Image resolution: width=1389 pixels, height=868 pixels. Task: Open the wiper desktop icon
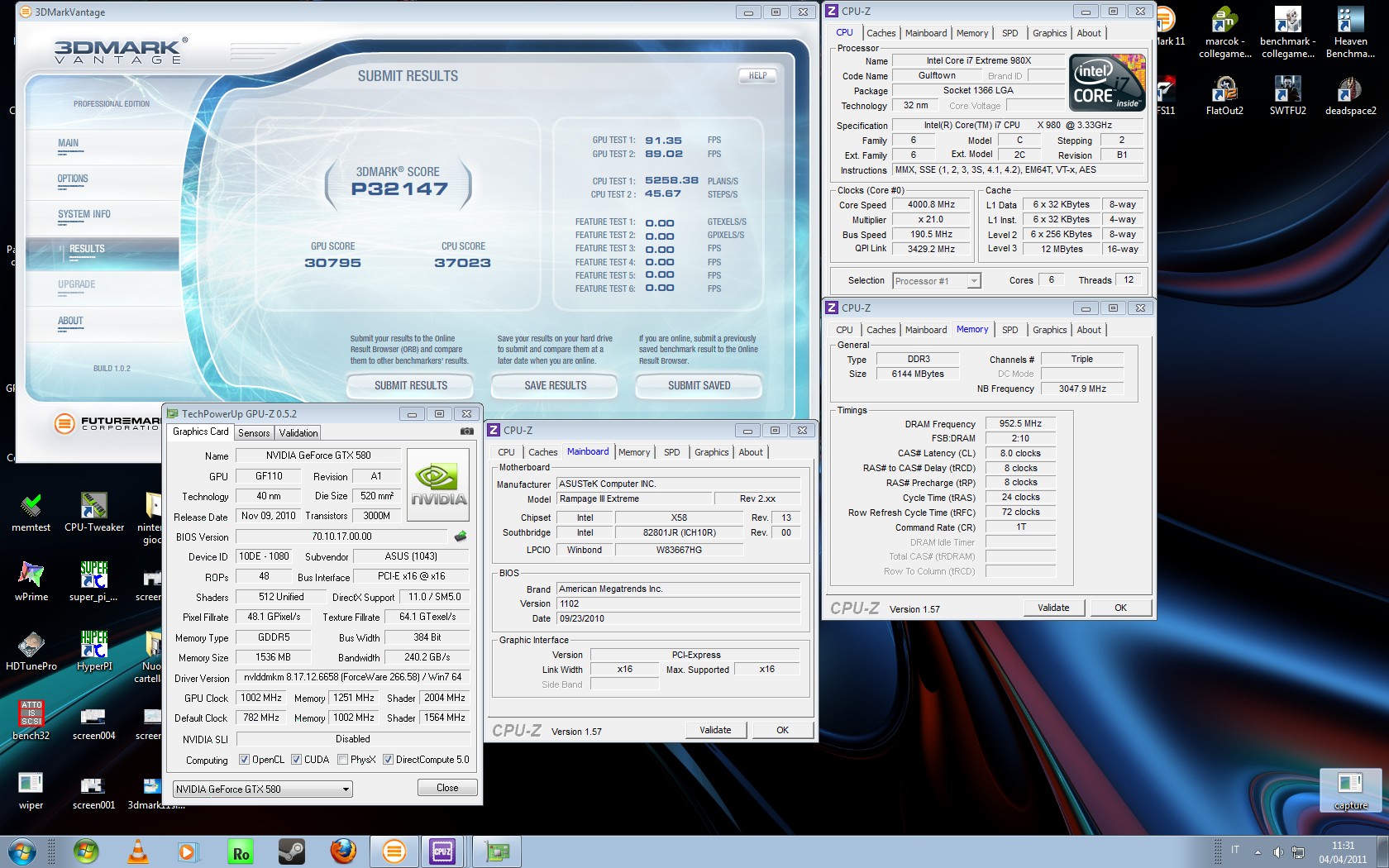point(31,790)
